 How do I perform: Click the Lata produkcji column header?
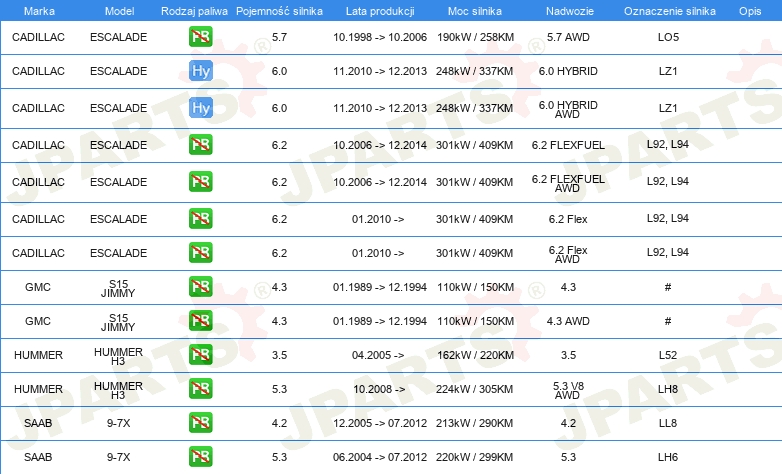point(380,11)
